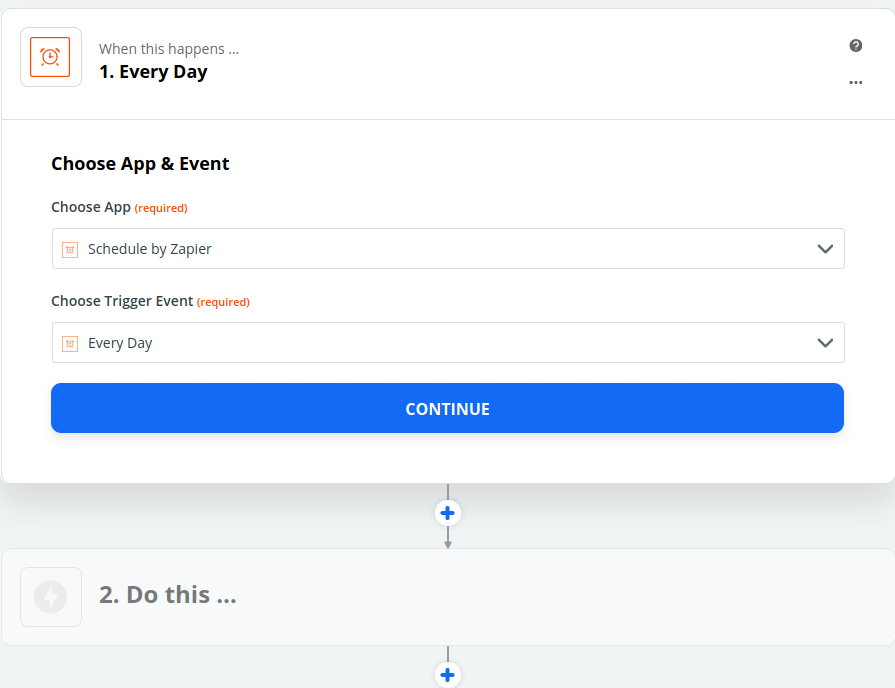This screenshot has width=895, height=688.
Task: Click the small clock icon beside Every Day option
Action: [x=70, y=344]
